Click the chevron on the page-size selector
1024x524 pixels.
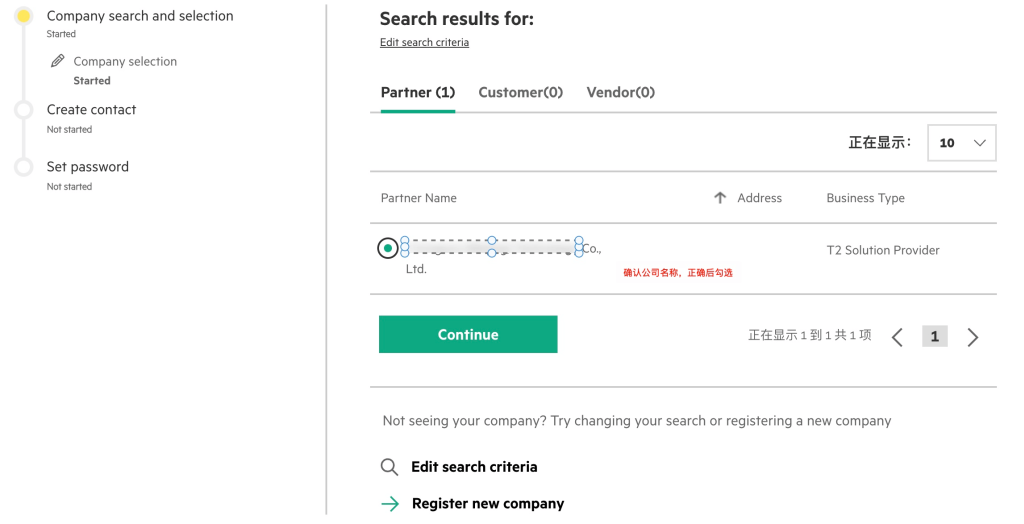tap(979, 142)
